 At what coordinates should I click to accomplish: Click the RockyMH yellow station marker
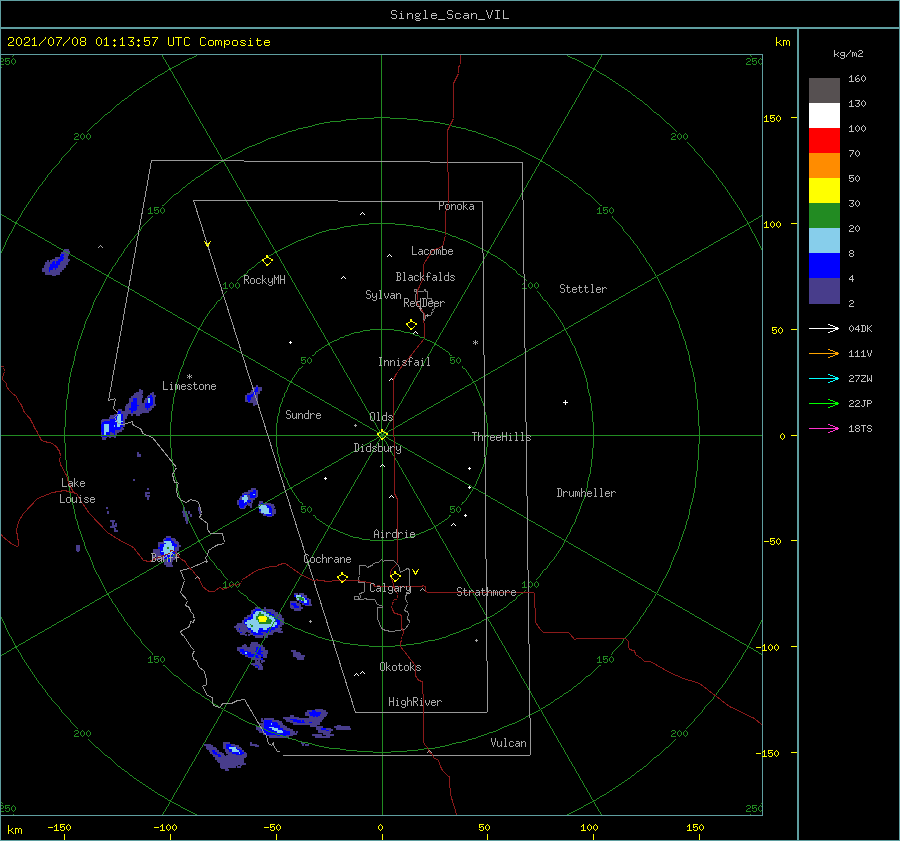point(267,261)
